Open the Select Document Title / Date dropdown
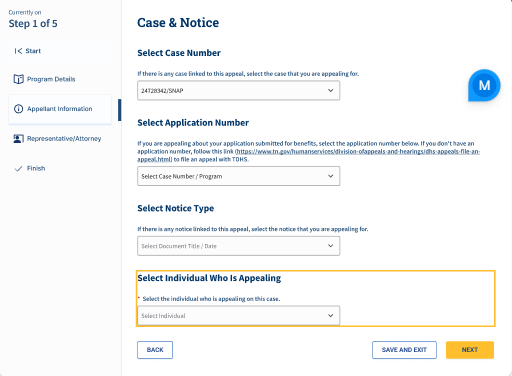This screenshot has width=512, height=376. point(238,246)
